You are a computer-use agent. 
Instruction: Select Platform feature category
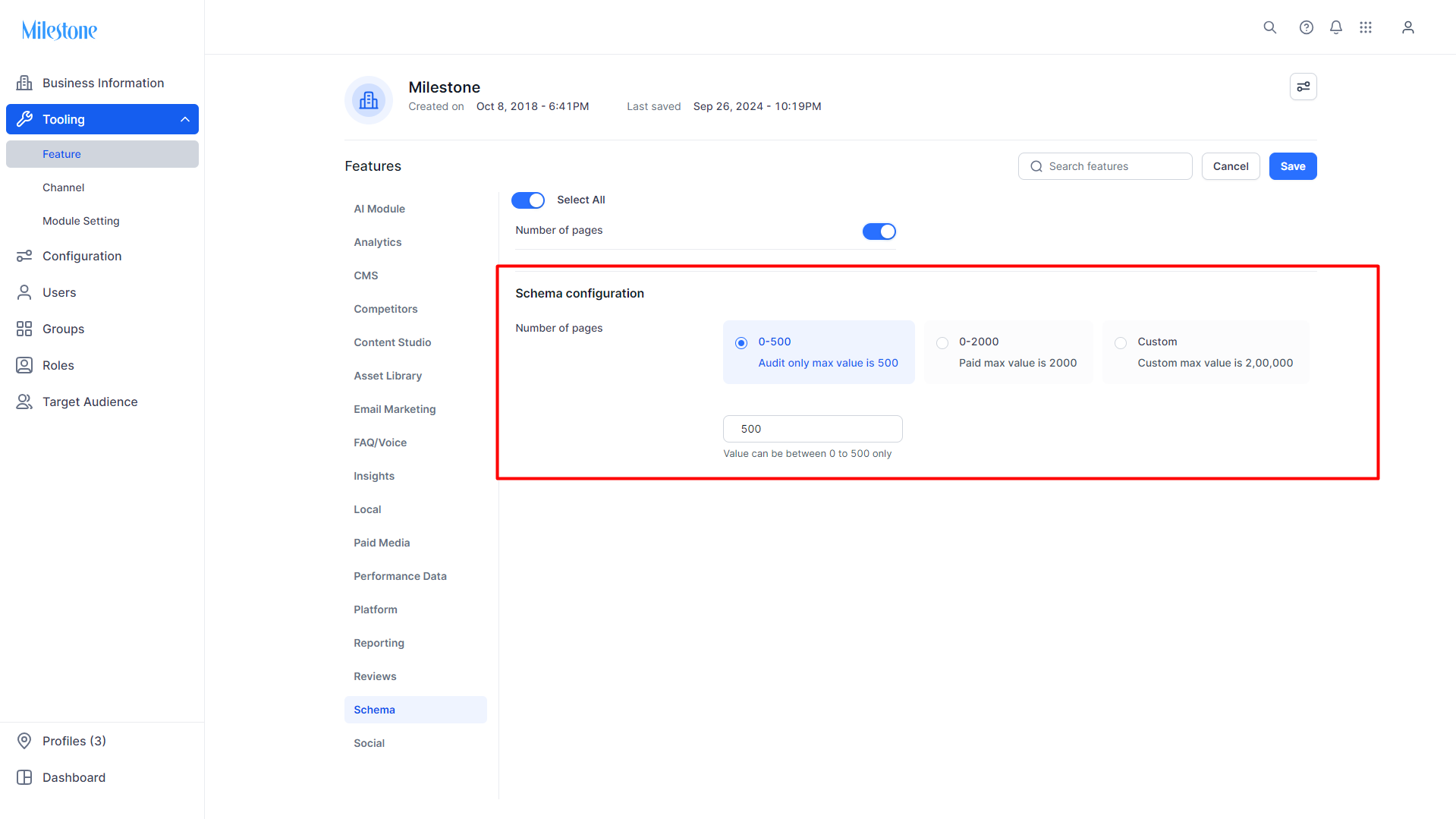[x=416, y=610]
